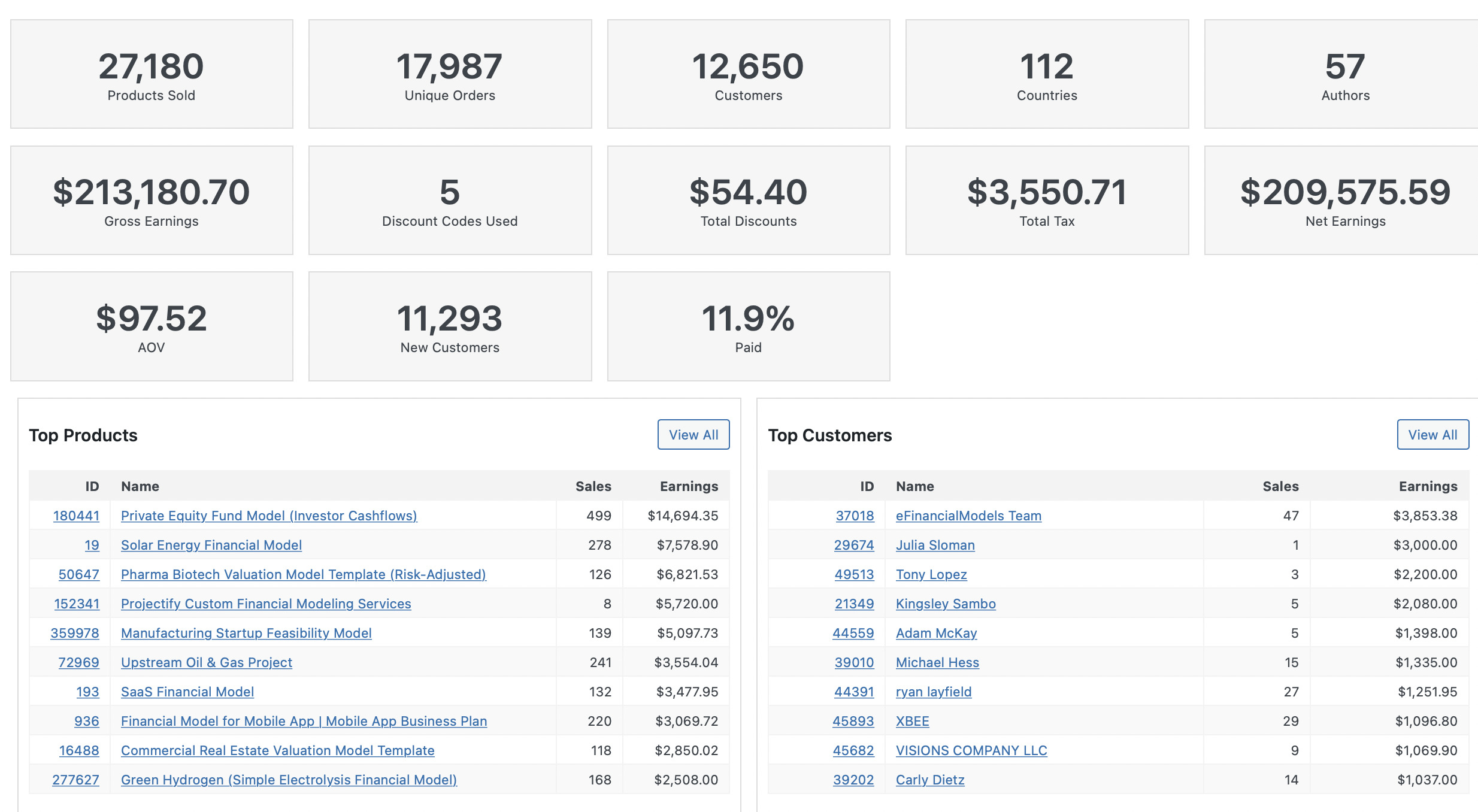Open Projectify Custom Financial Modeling Services

(x=265, y=604)
